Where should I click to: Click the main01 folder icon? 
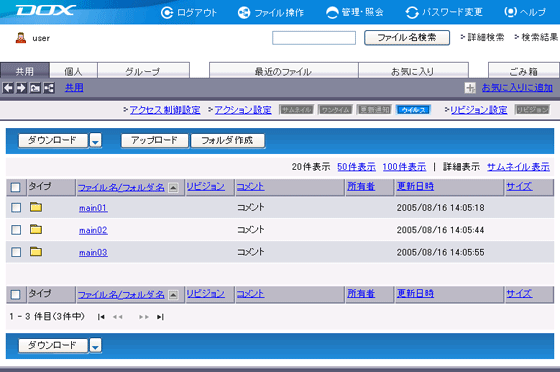36,207
